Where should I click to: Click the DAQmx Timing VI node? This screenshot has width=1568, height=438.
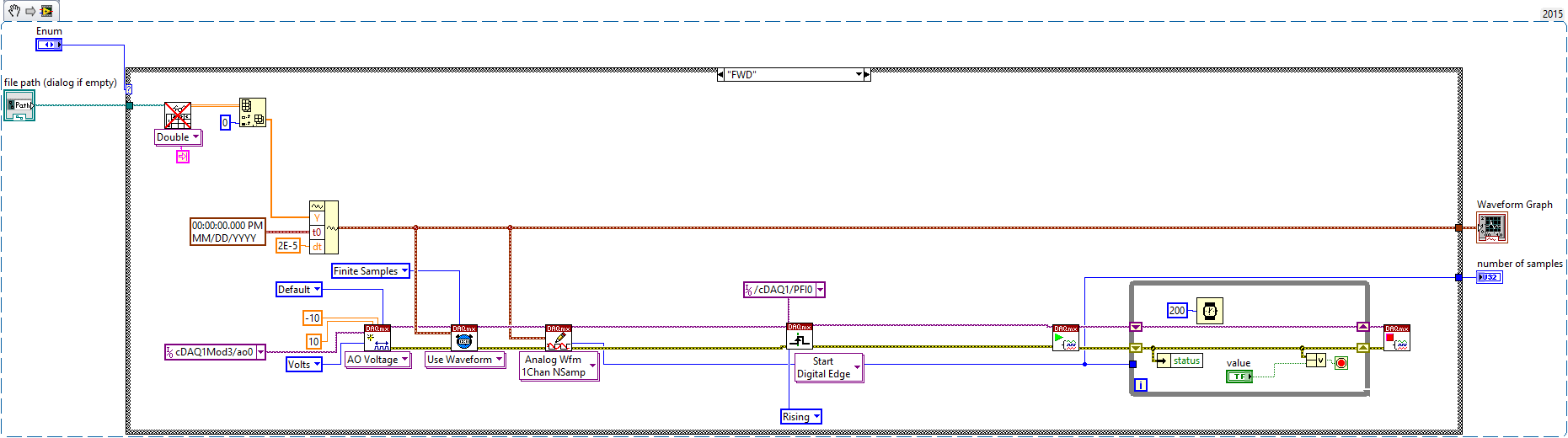tap(464, 338)
